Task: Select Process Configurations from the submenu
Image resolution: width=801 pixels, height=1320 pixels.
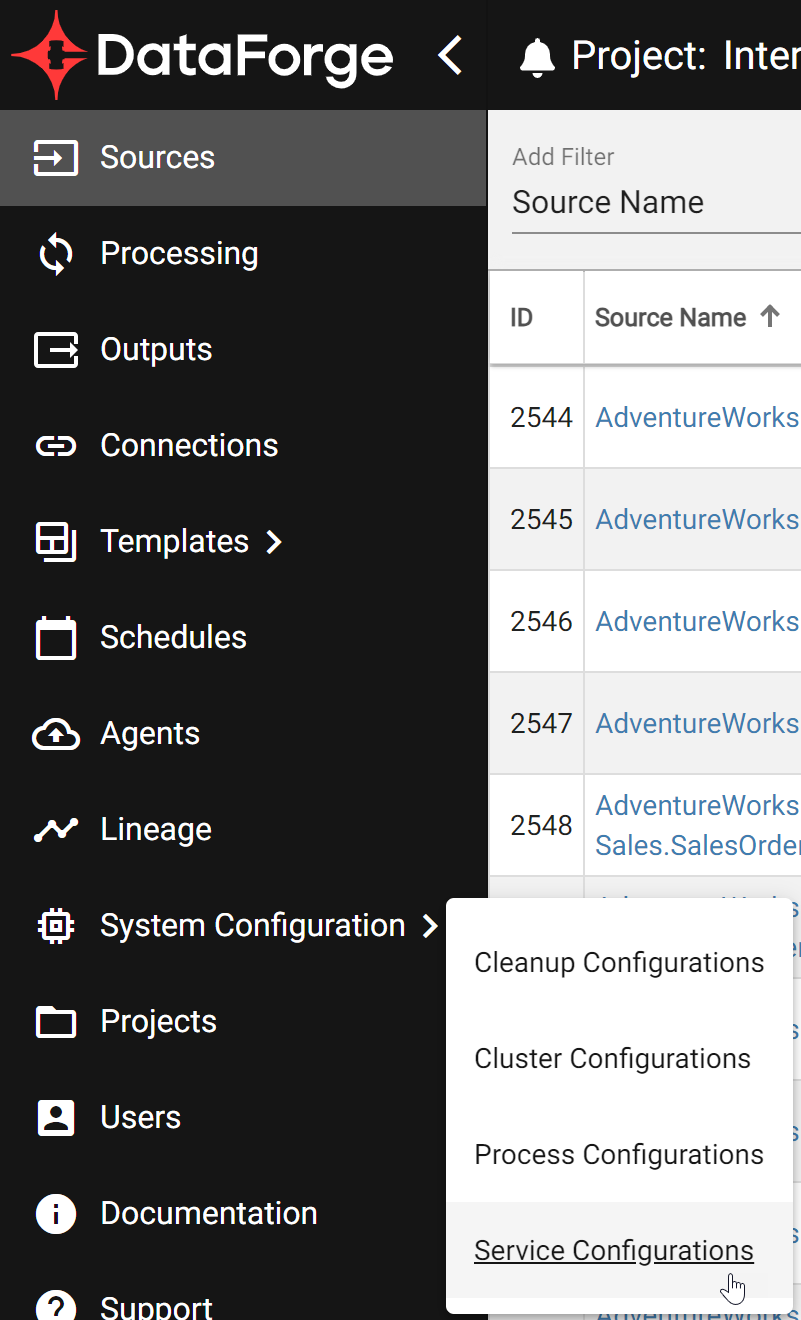Action: (619, 1154)
